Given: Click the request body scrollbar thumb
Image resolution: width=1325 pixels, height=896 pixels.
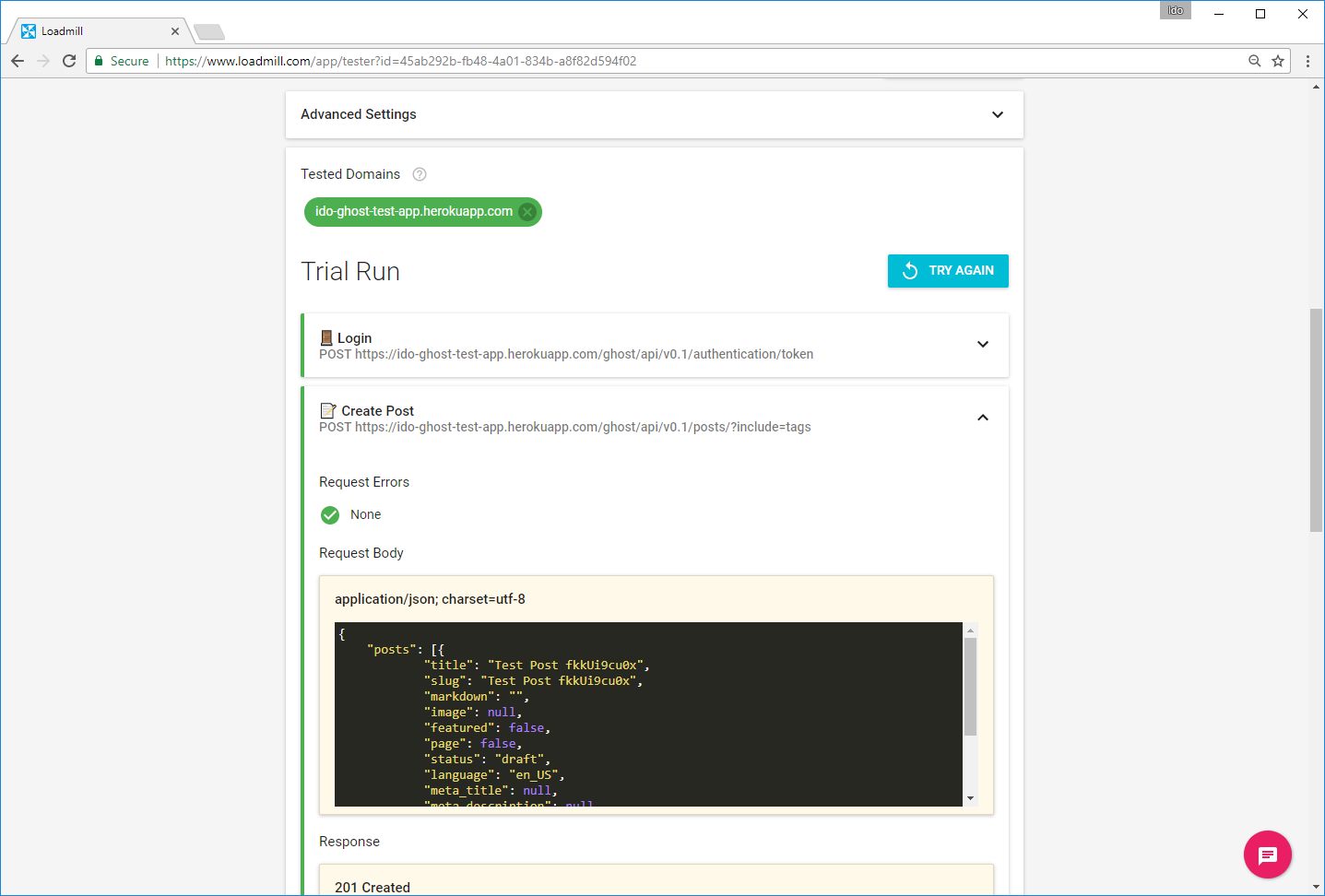Looking at the screenshot, I should (x=970, y=687).
